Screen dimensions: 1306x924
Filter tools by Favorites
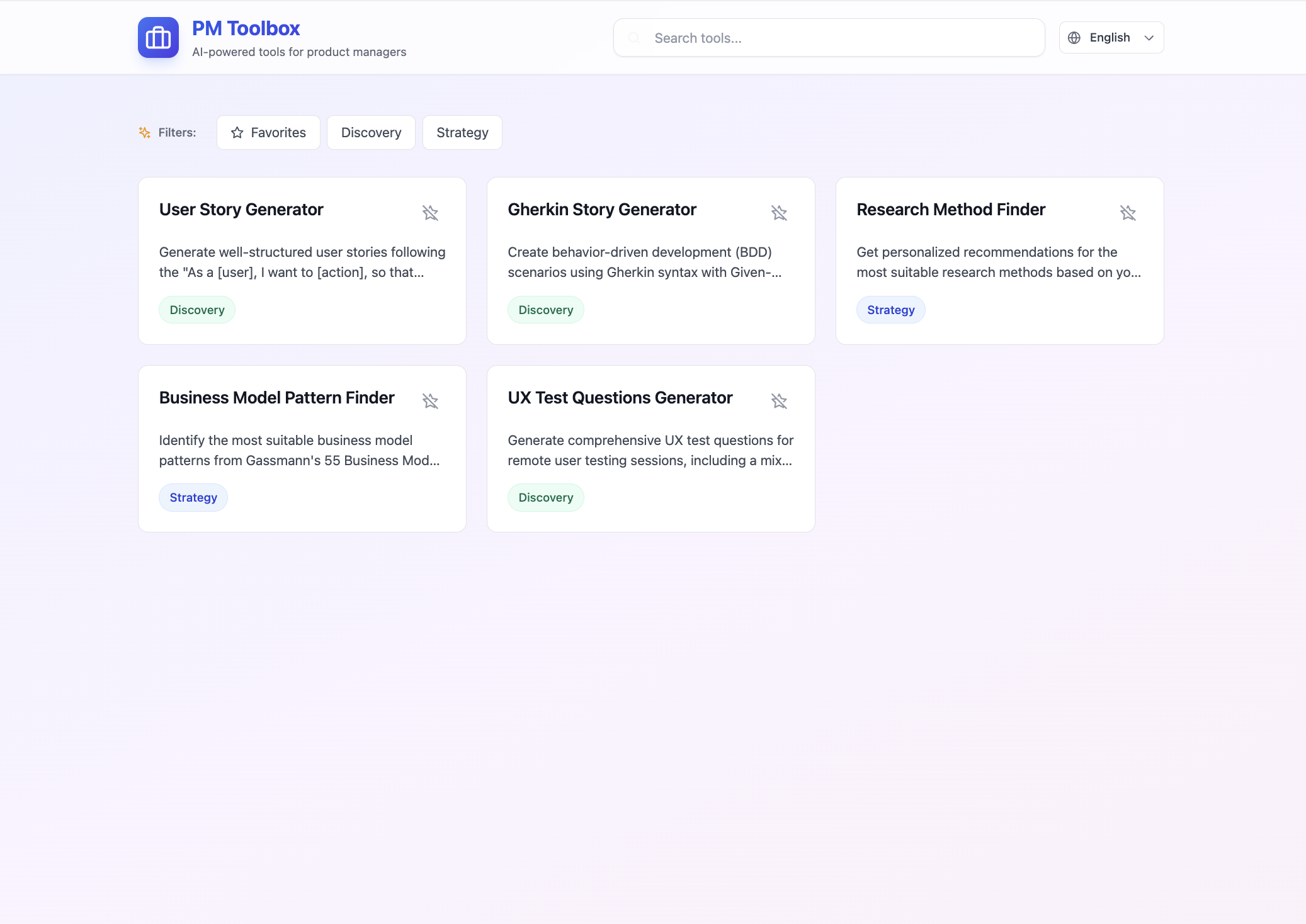click(268, 132)
